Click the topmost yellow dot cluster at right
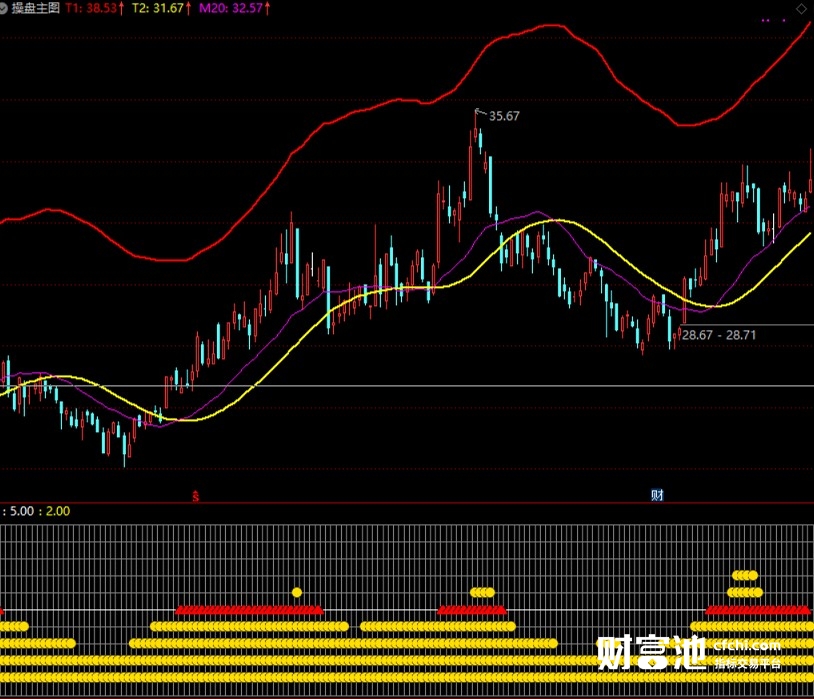The image size is (814, 699). (745, 575)
